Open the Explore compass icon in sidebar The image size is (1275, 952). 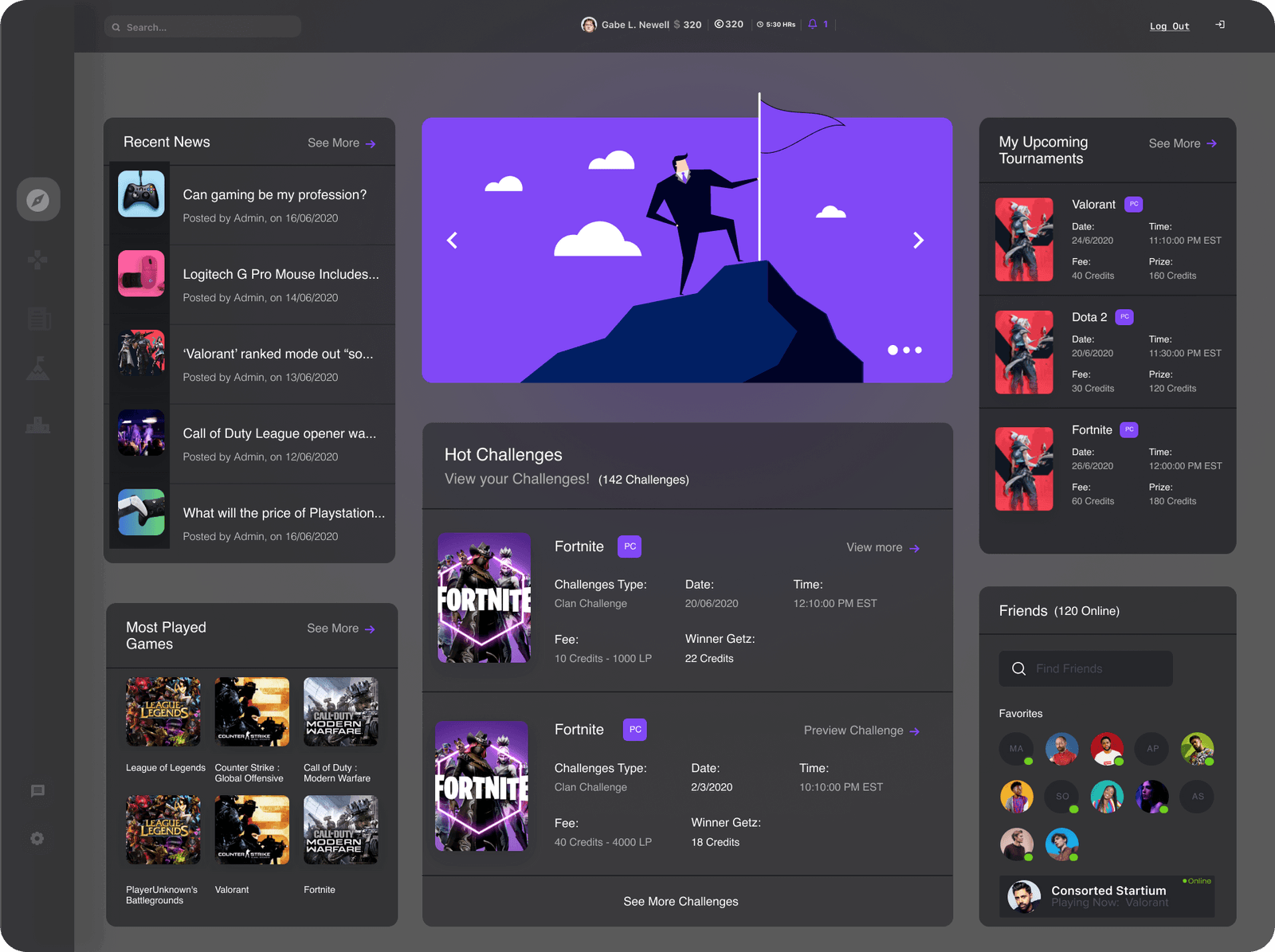[x=38, y=200]
